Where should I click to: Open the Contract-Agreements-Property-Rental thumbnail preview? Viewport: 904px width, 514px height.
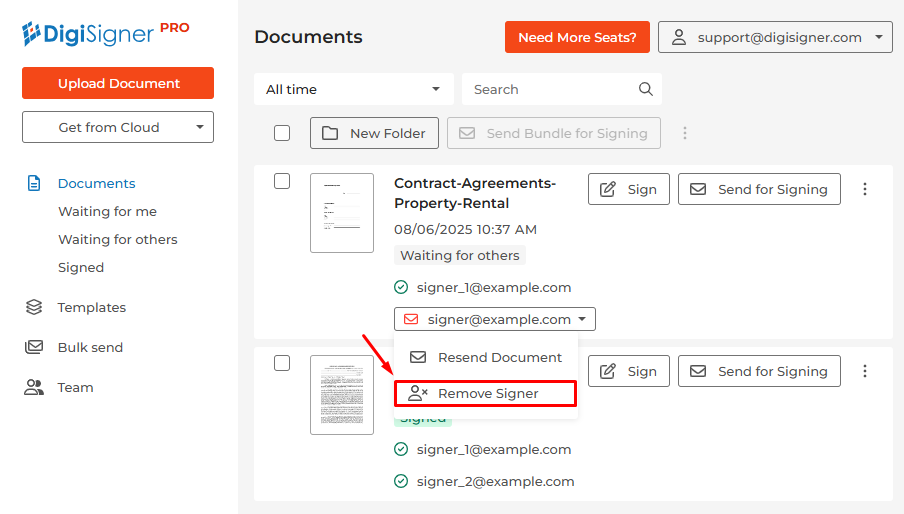(x=342, y=213)
